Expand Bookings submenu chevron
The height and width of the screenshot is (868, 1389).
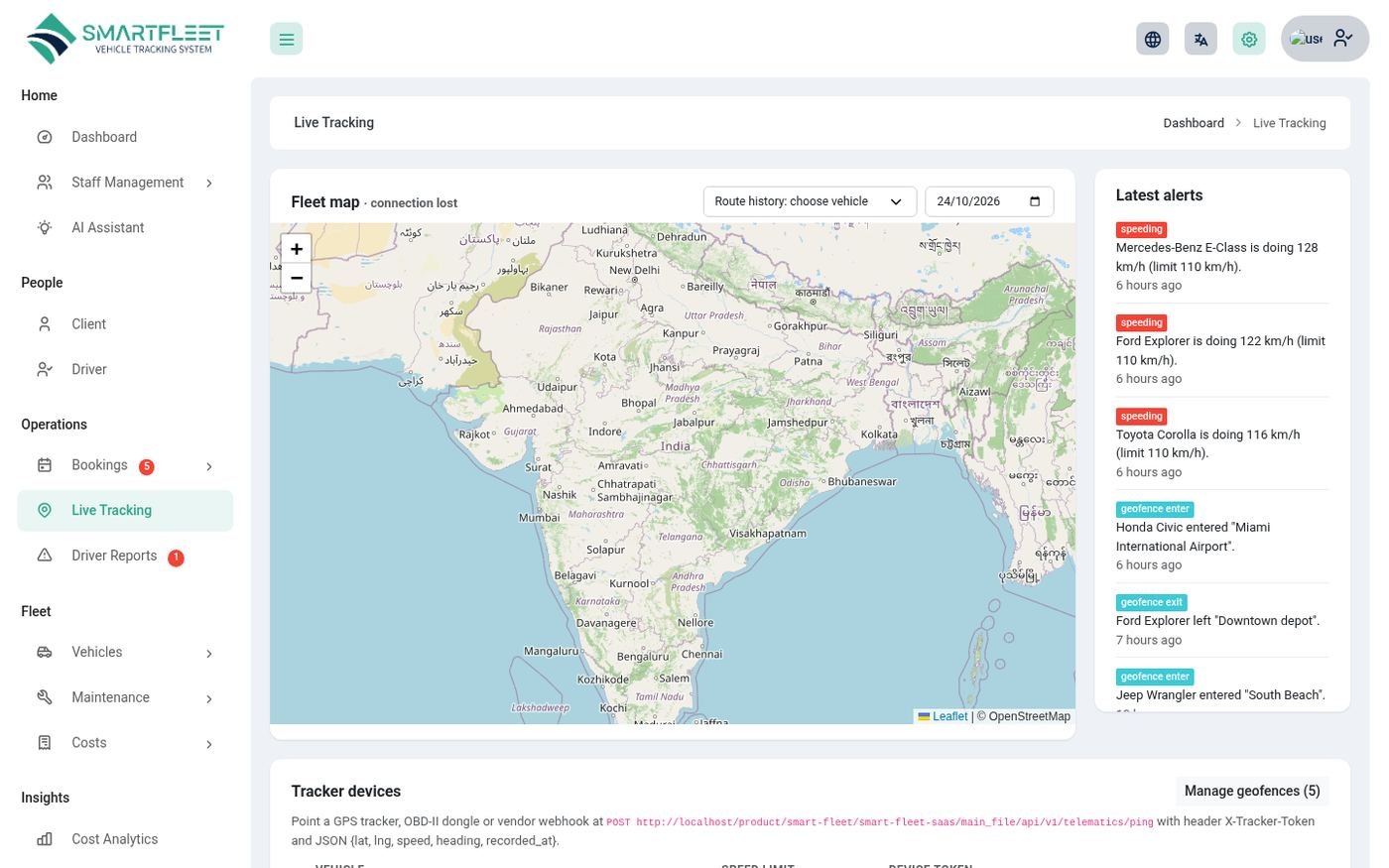coord(209,466)
